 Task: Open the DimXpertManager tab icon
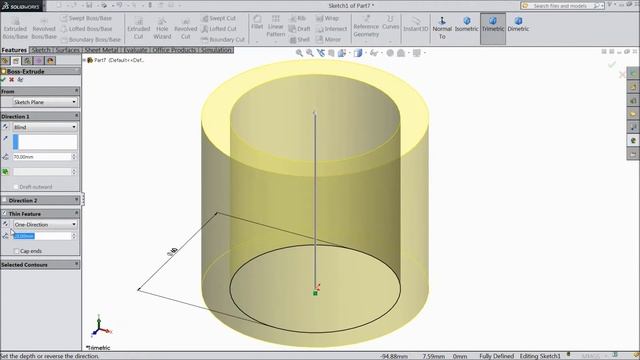pyautogui.click(x=39, y=61)
